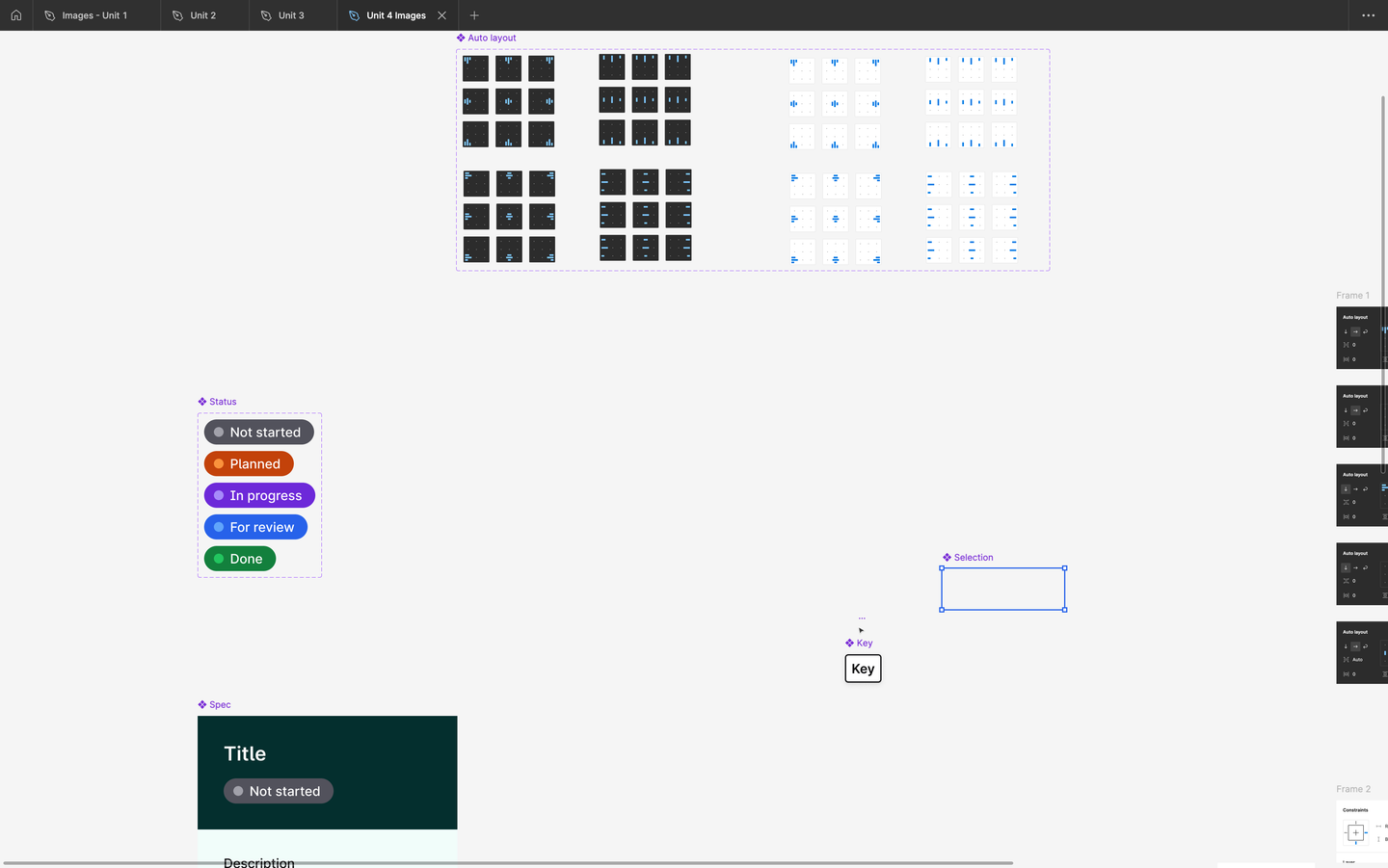This screenshot has height=868, width=1388.
Task: Select the Planned status pill
Action: pos(249,464)
